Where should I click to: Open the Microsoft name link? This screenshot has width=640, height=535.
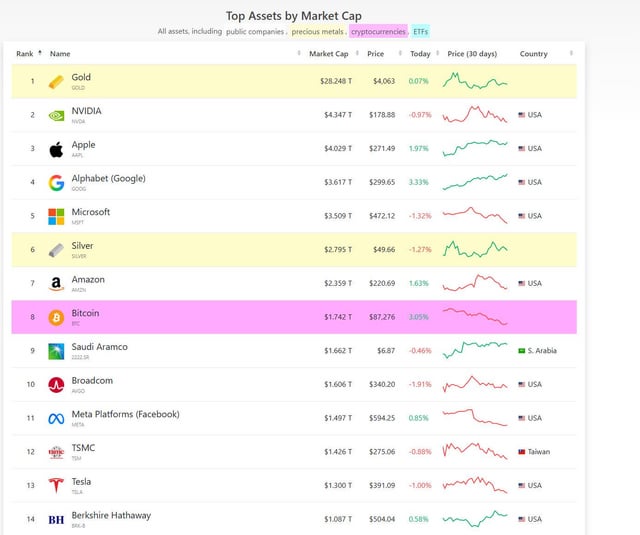pos(91,212)
